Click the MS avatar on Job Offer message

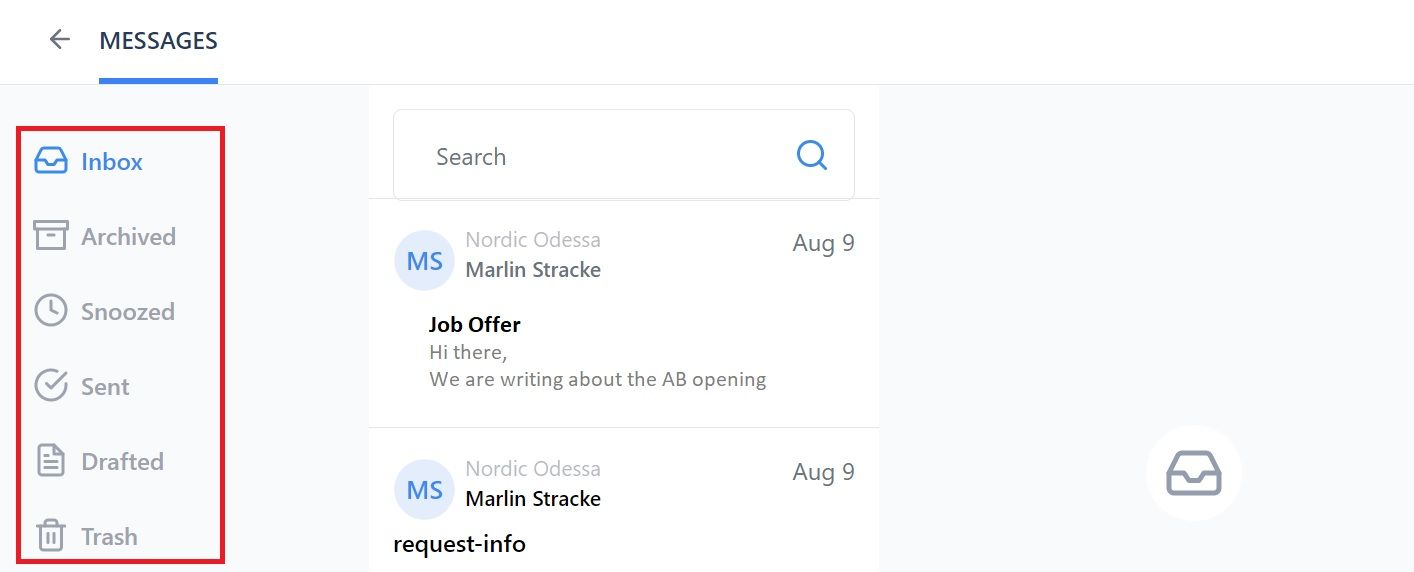pos(425,261)
